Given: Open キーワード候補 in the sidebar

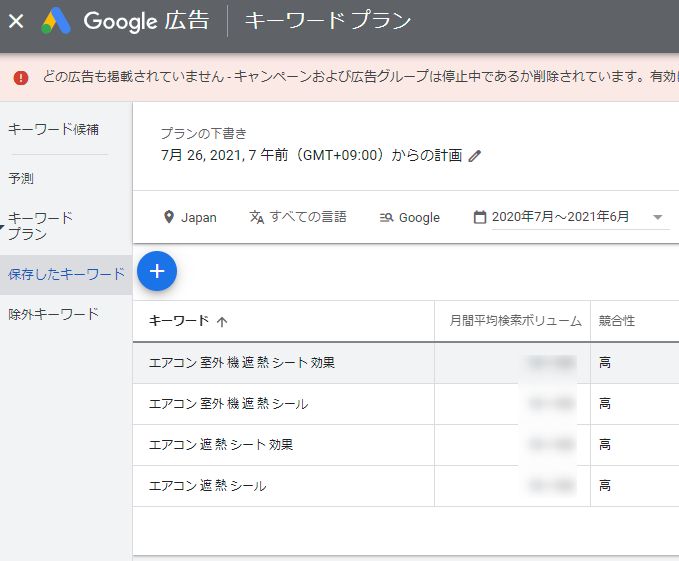Looking at the screenshot, I should [x=53, y=129].
